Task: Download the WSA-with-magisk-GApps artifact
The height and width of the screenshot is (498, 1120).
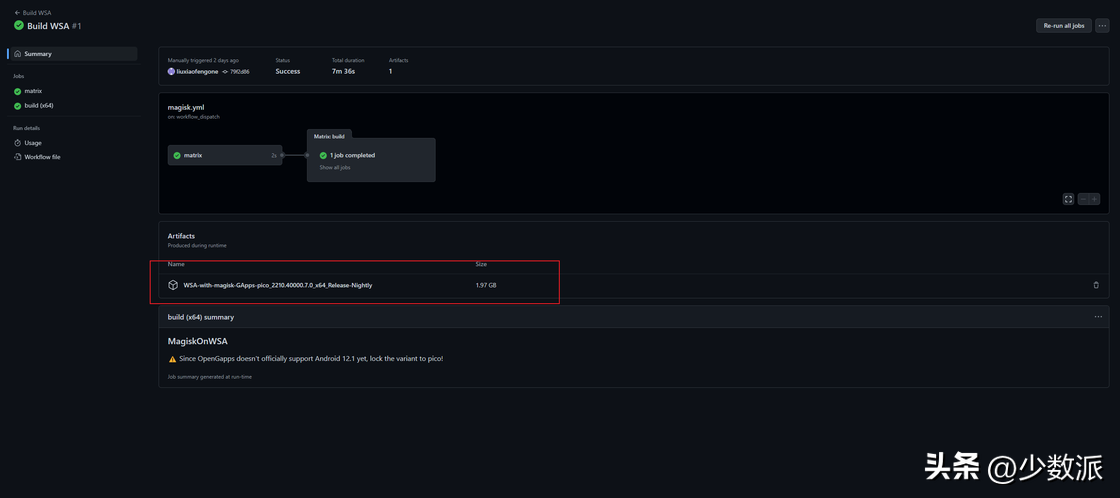Action: coord(278,285)
